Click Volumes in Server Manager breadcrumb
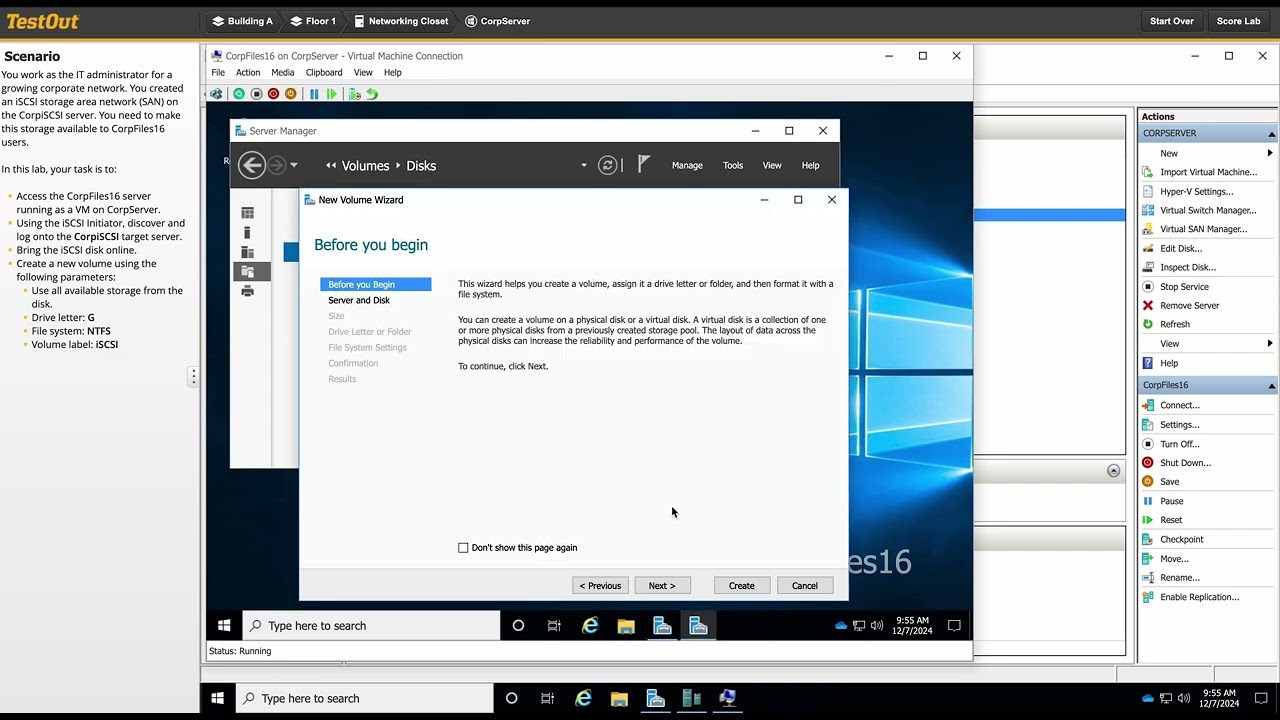This screenshot has width=1280, height=720. click(x=365, y=166)
